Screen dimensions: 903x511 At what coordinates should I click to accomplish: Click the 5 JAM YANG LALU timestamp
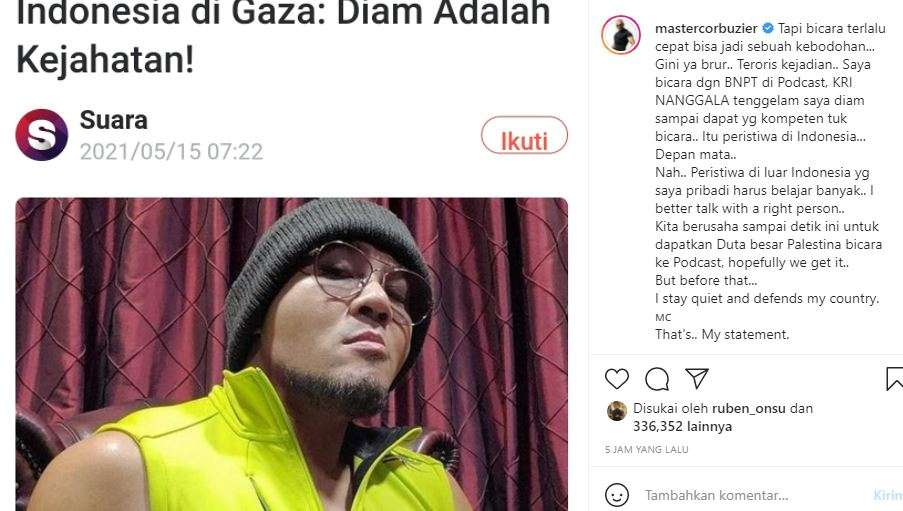coord(646,449)
